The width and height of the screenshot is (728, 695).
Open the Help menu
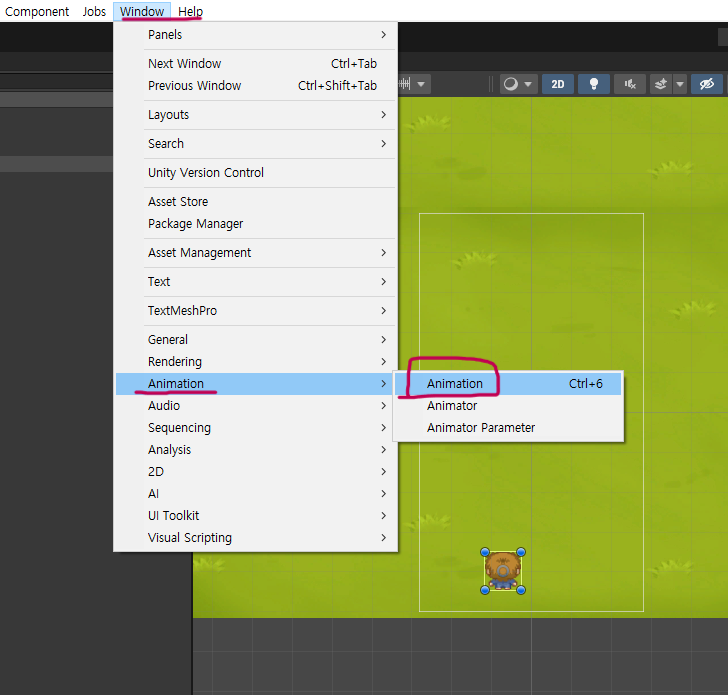tap(190, 12)
